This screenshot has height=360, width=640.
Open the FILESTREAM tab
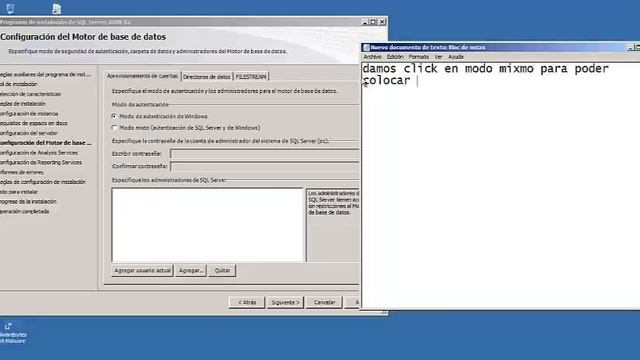tap(251, 77)
